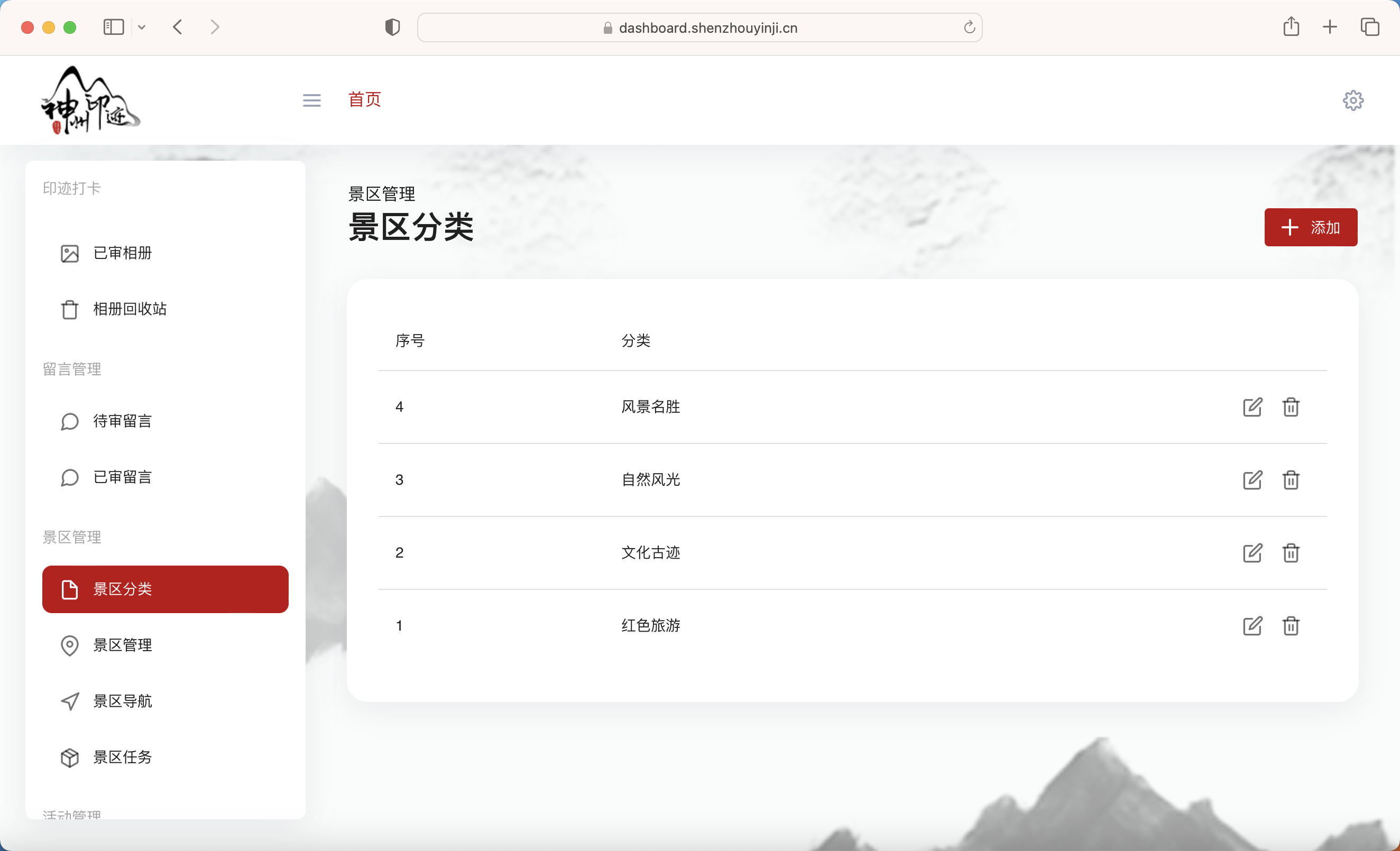Toggle the browser sidebar panel
Screen dimensions: 1400x851
(113, 27)
